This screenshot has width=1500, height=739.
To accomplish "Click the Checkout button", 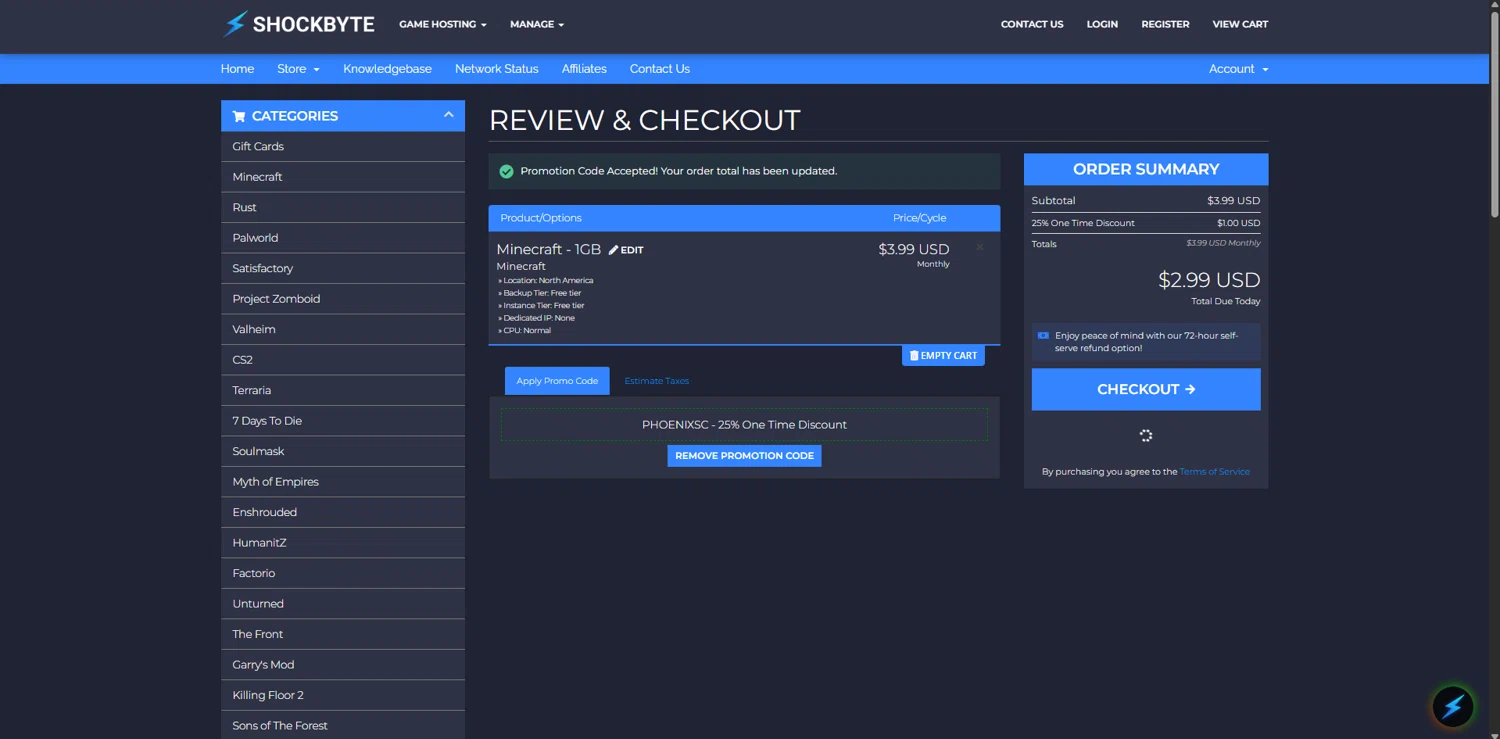I will click(x=1146, y=389).
